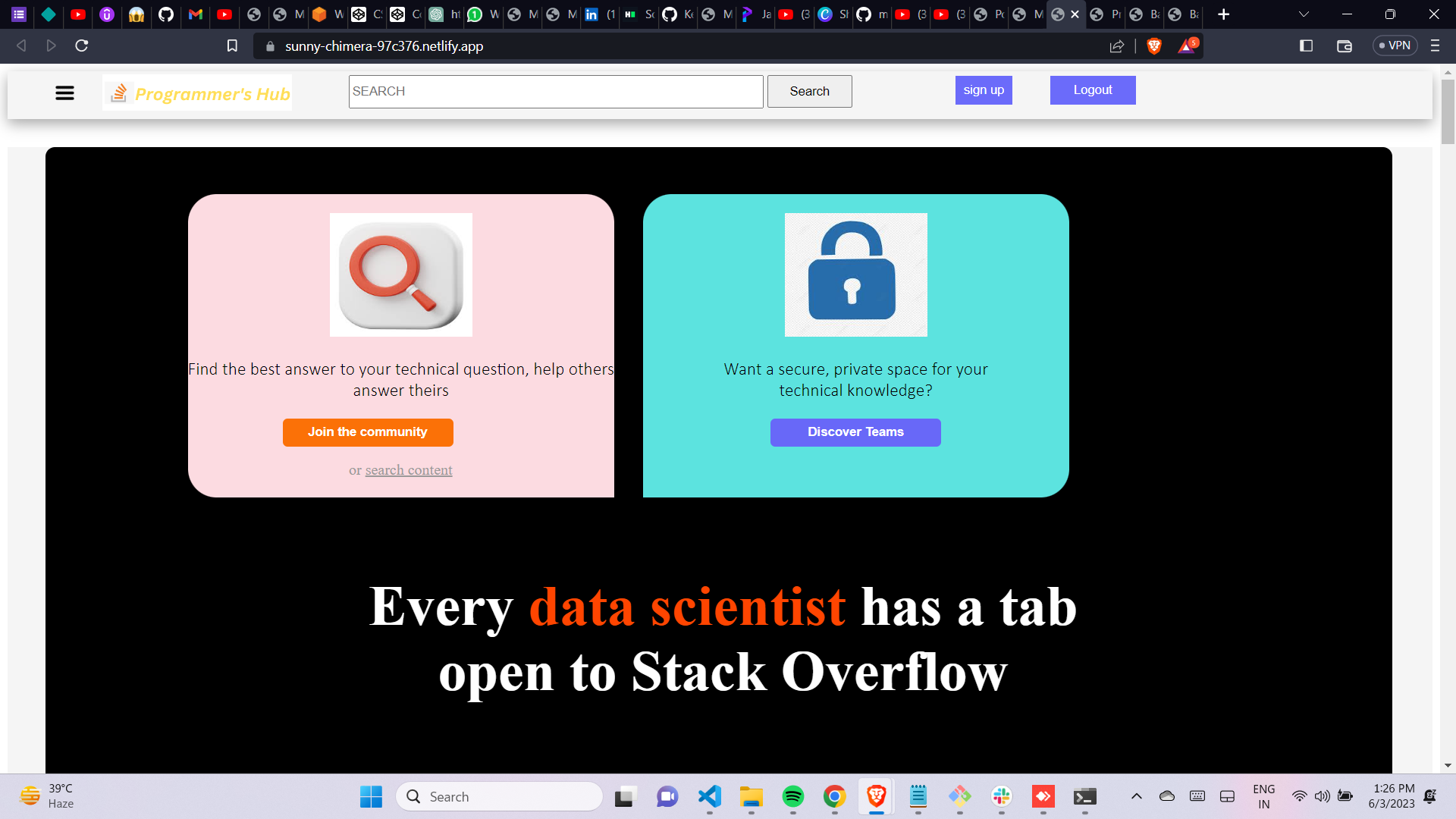Open the Brave main menu icon
Image resolution: width=1456 pixels, height=819 pixels.
click(x=1435, y=45)
